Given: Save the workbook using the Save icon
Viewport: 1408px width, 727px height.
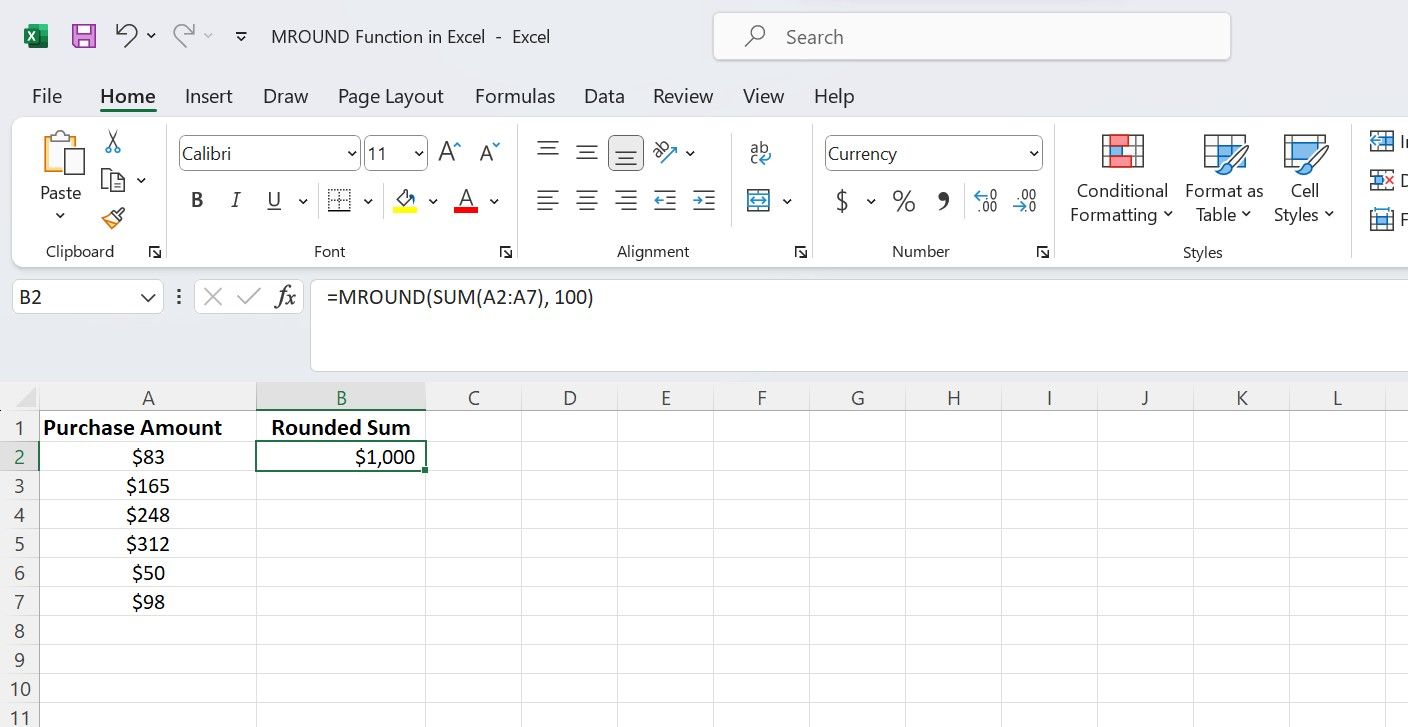Looking at the screenshot, I should (84, 36).
